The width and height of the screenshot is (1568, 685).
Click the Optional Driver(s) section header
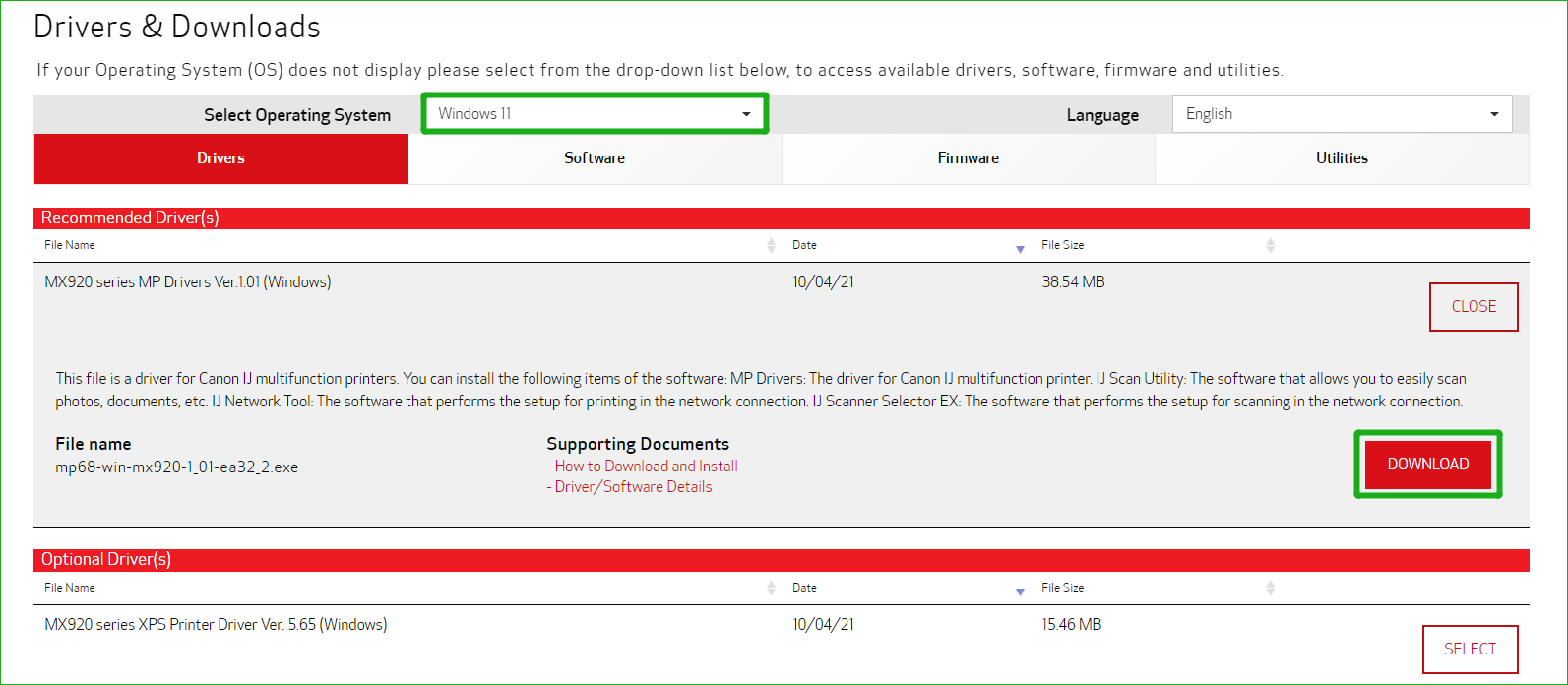click(x=782, y=560)
